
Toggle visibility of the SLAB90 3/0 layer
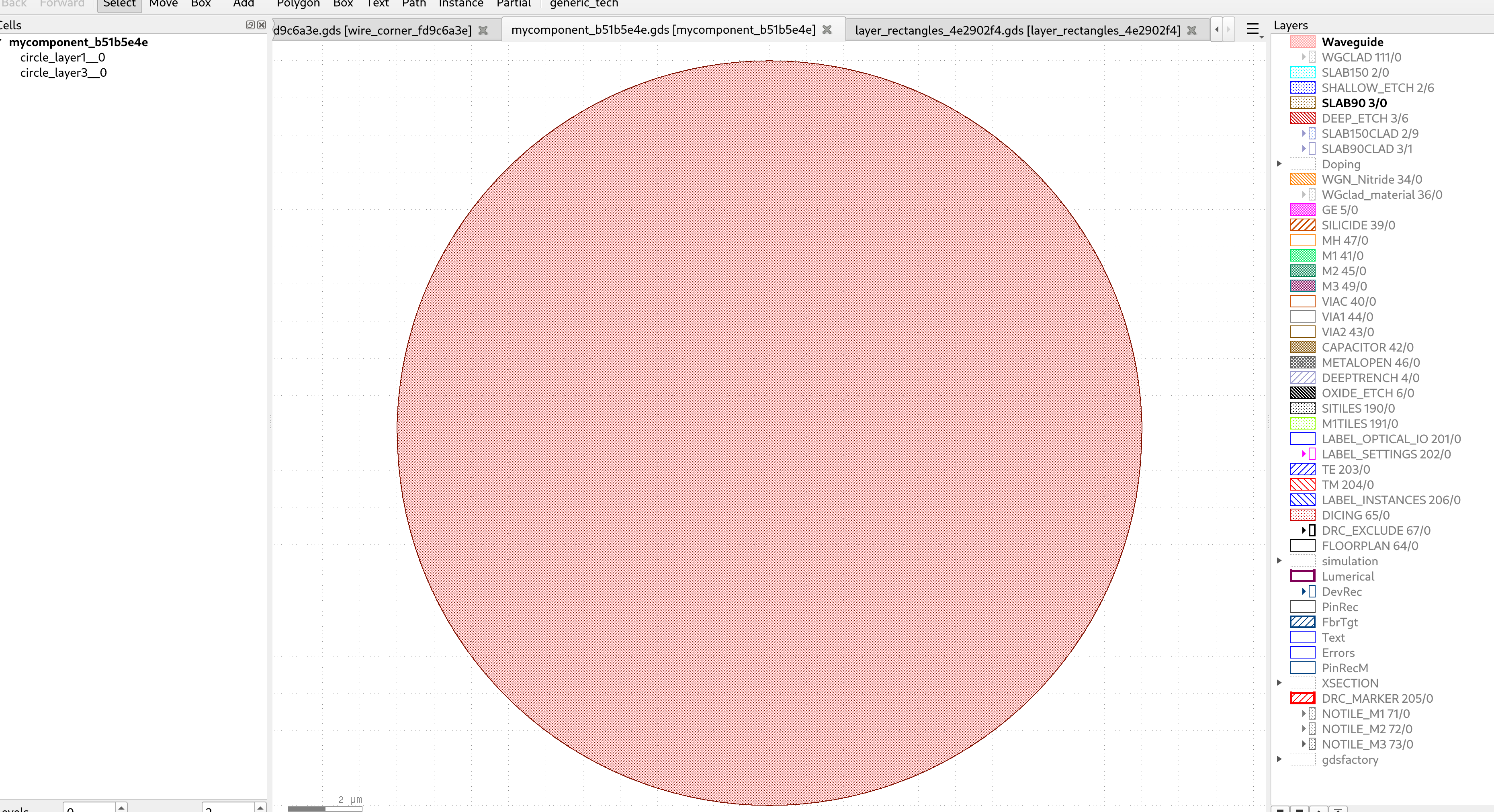1303,103
